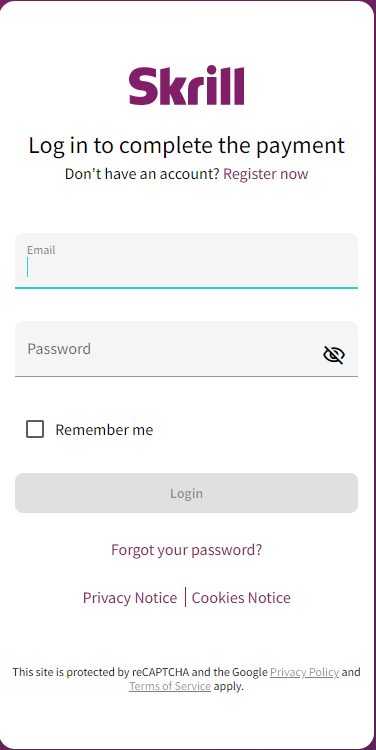
Task: Open the Register now link
Action: point(266,174)
